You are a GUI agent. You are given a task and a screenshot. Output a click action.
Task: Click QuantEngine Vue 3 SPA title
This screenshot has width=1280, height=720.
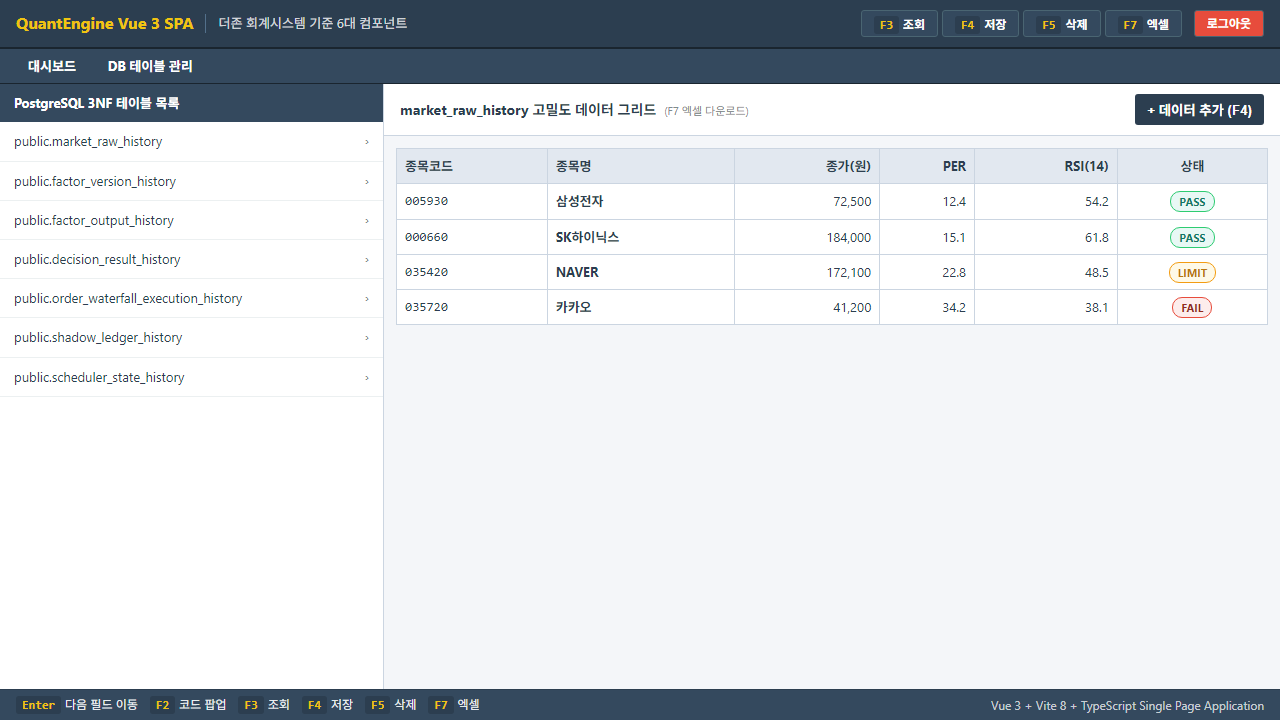105,24
